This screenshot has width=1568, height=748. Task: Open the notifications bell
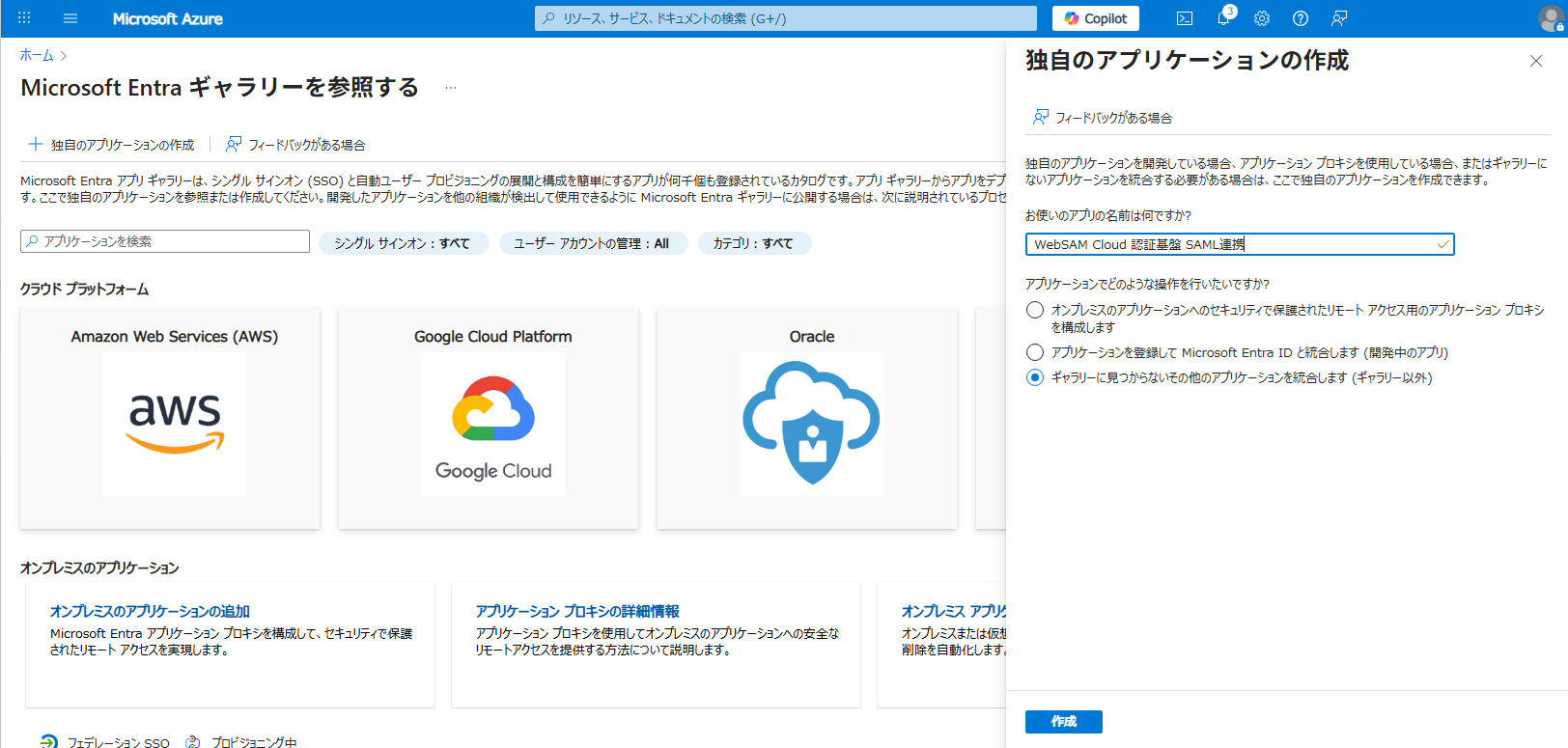click(x=1223, y=18)
